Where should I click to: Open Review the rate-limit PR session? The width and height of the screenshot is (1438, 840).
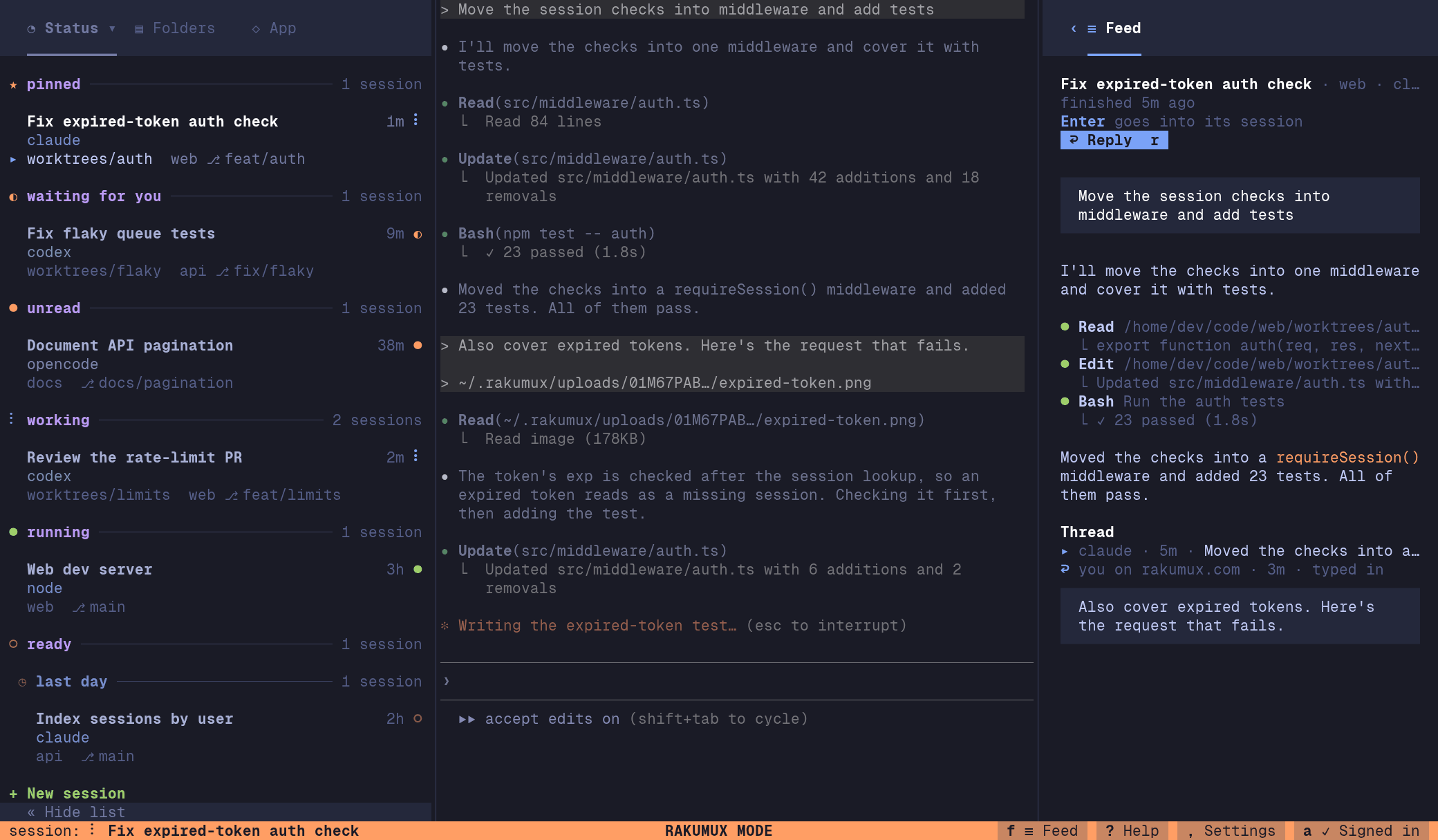tap(135, 458)
